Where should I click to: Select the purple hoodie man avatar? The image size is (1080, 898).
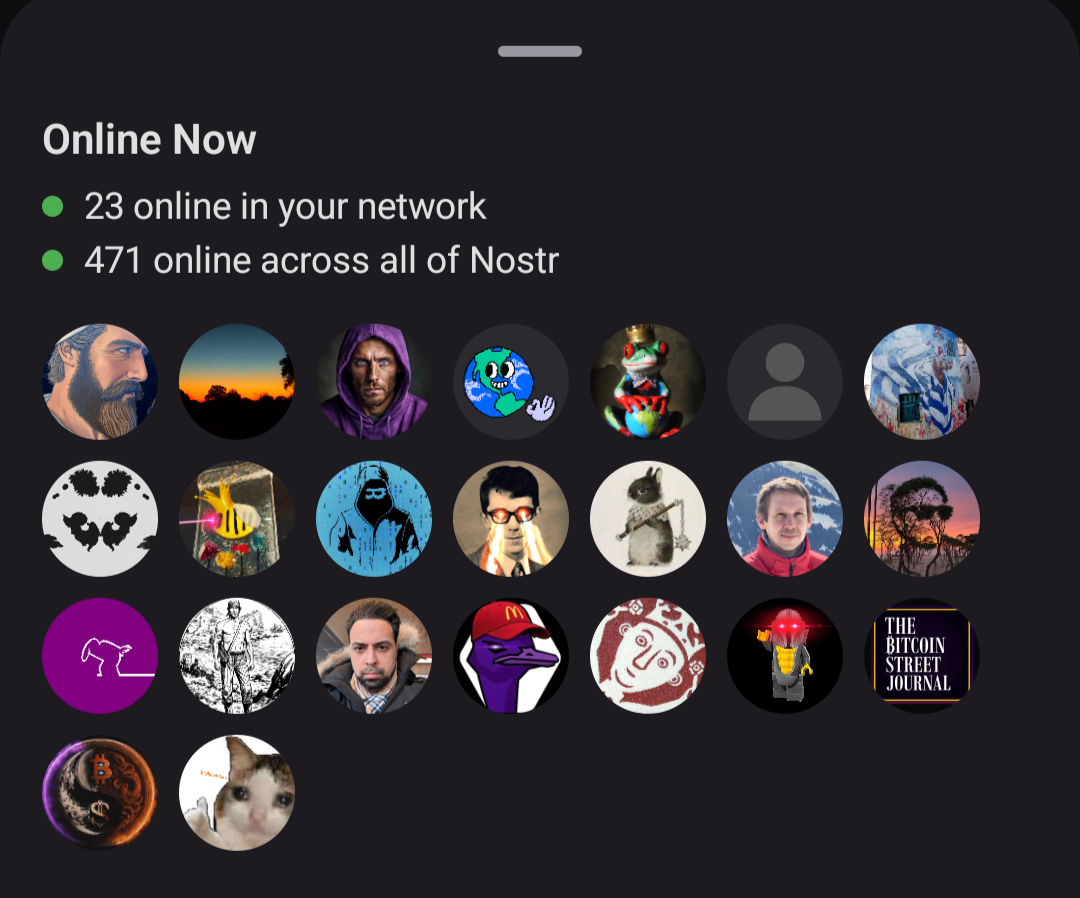pos(374,382)
